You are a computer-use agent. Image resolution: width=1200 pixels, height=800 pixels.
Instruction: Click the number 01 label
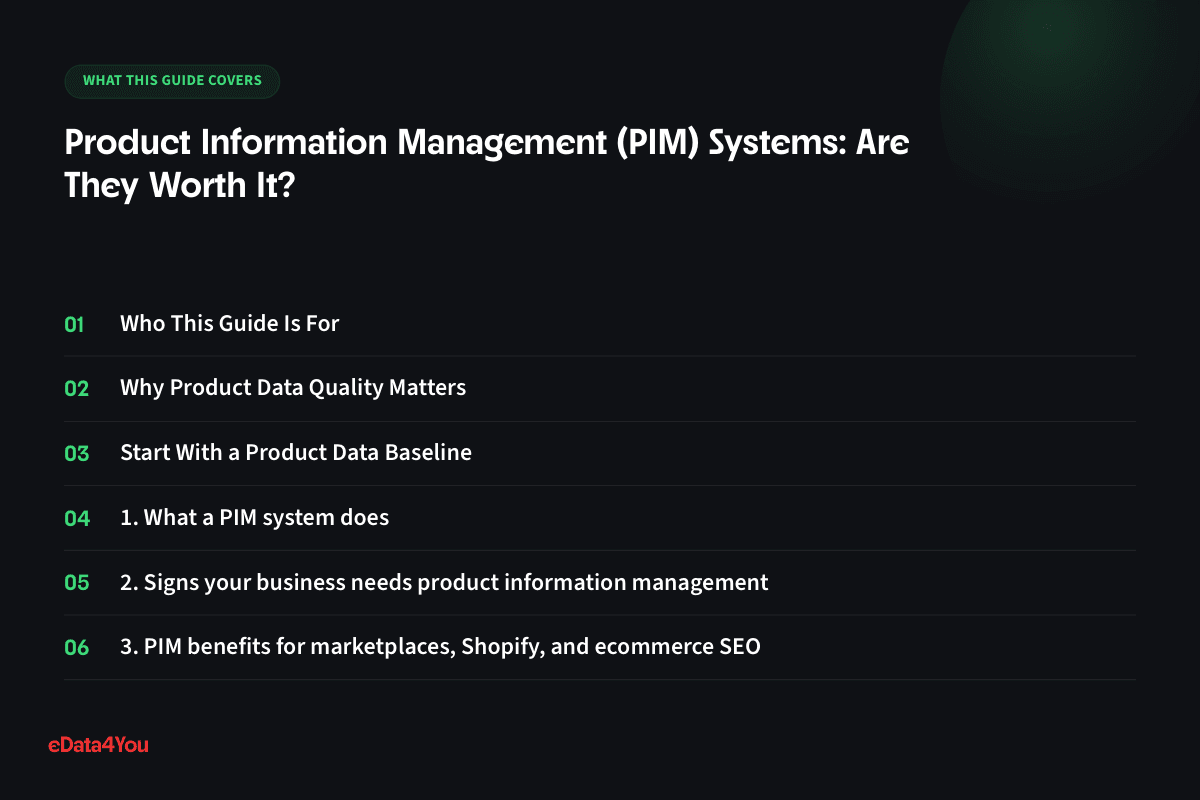74,323
